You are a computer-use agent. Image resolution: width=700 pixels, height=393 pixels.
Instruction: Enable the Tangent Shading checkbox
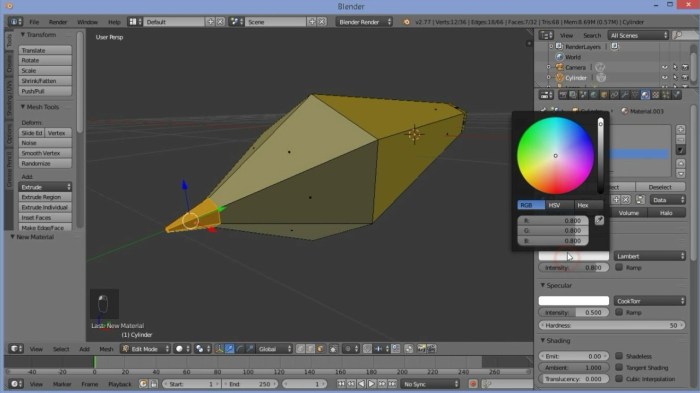pyautogui.click(x=619, y=367)
